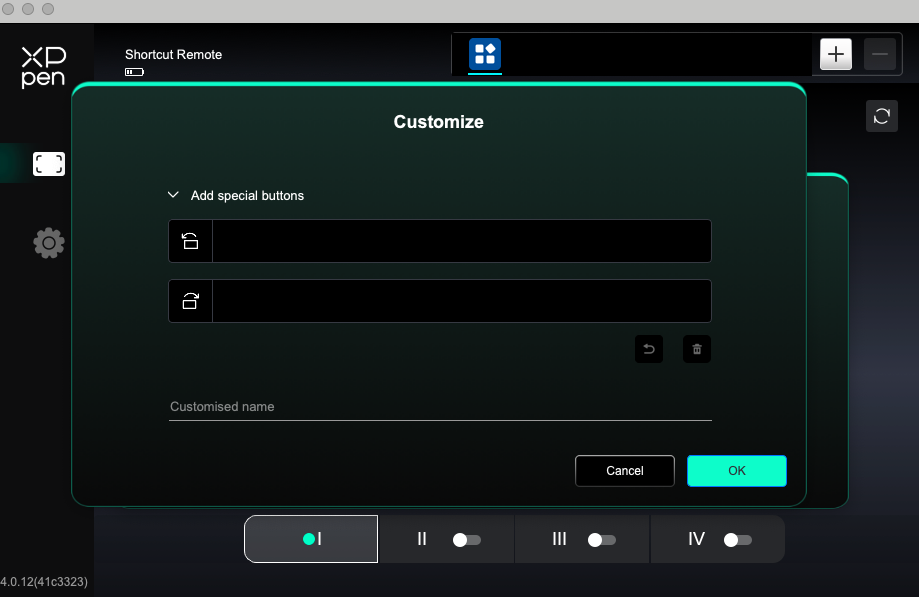Enable the group II toggle
Screen dimensions: 919x597
(467, 540)
